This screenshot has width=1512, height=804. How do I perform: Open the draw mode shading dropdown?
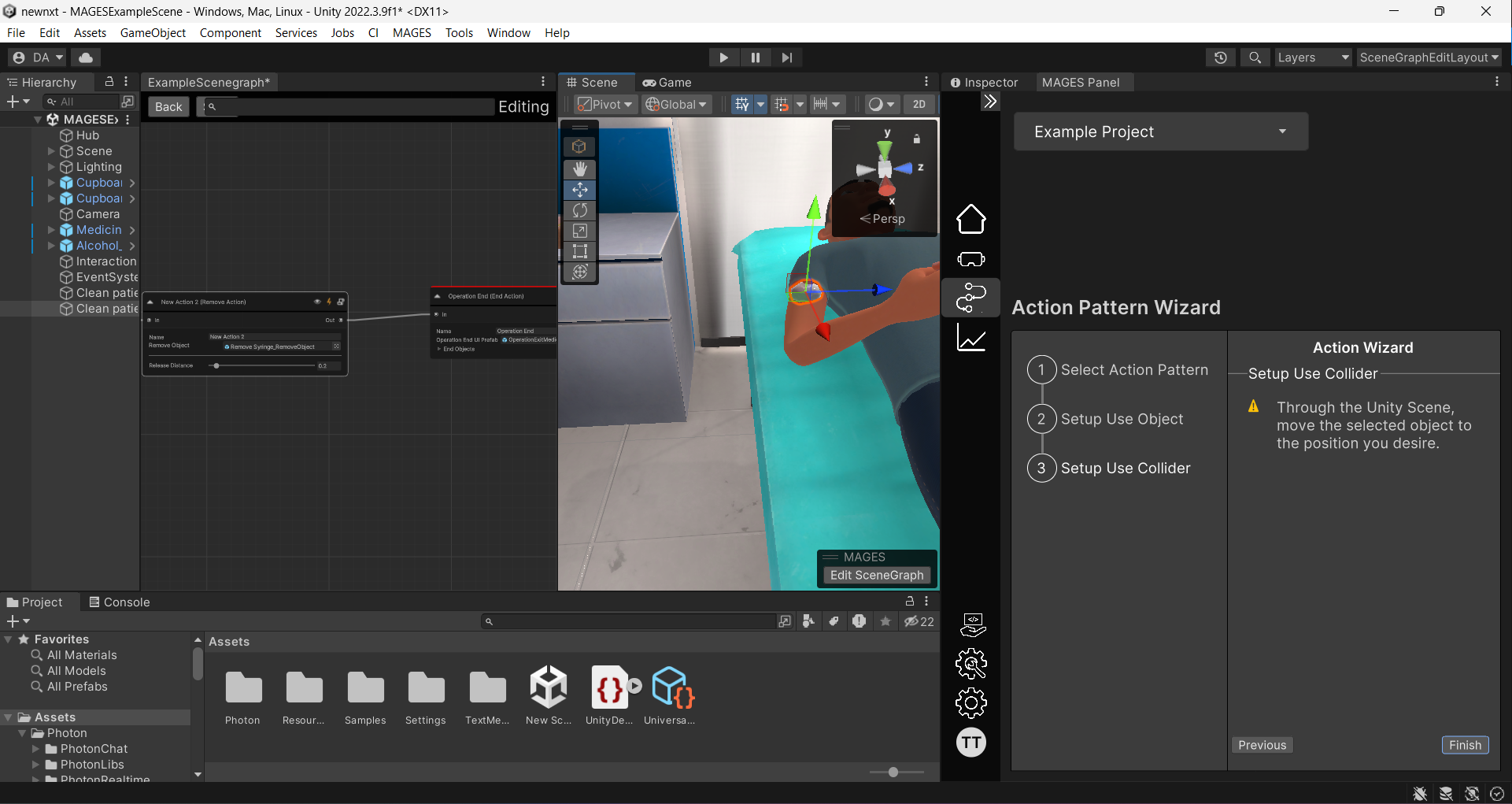point(881,104)
